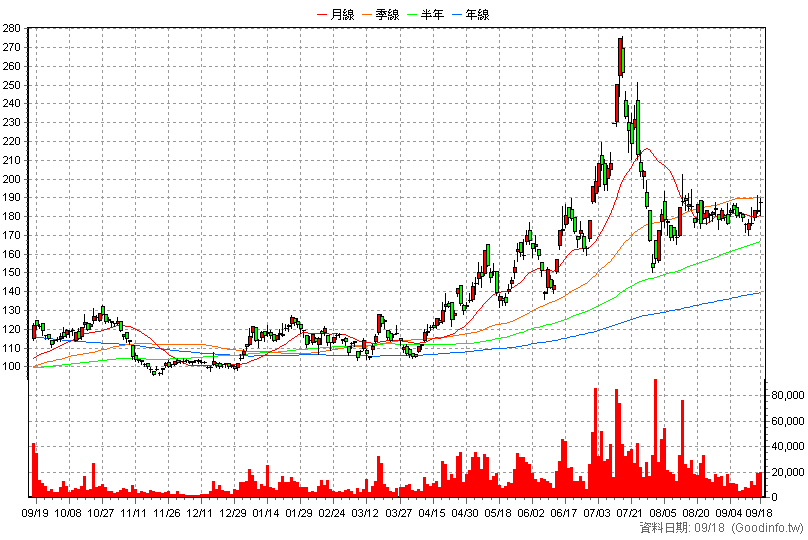Screen dimensions: 808x540
Task: Click the tallest green candlestick near 270
Action: (623, 59)
